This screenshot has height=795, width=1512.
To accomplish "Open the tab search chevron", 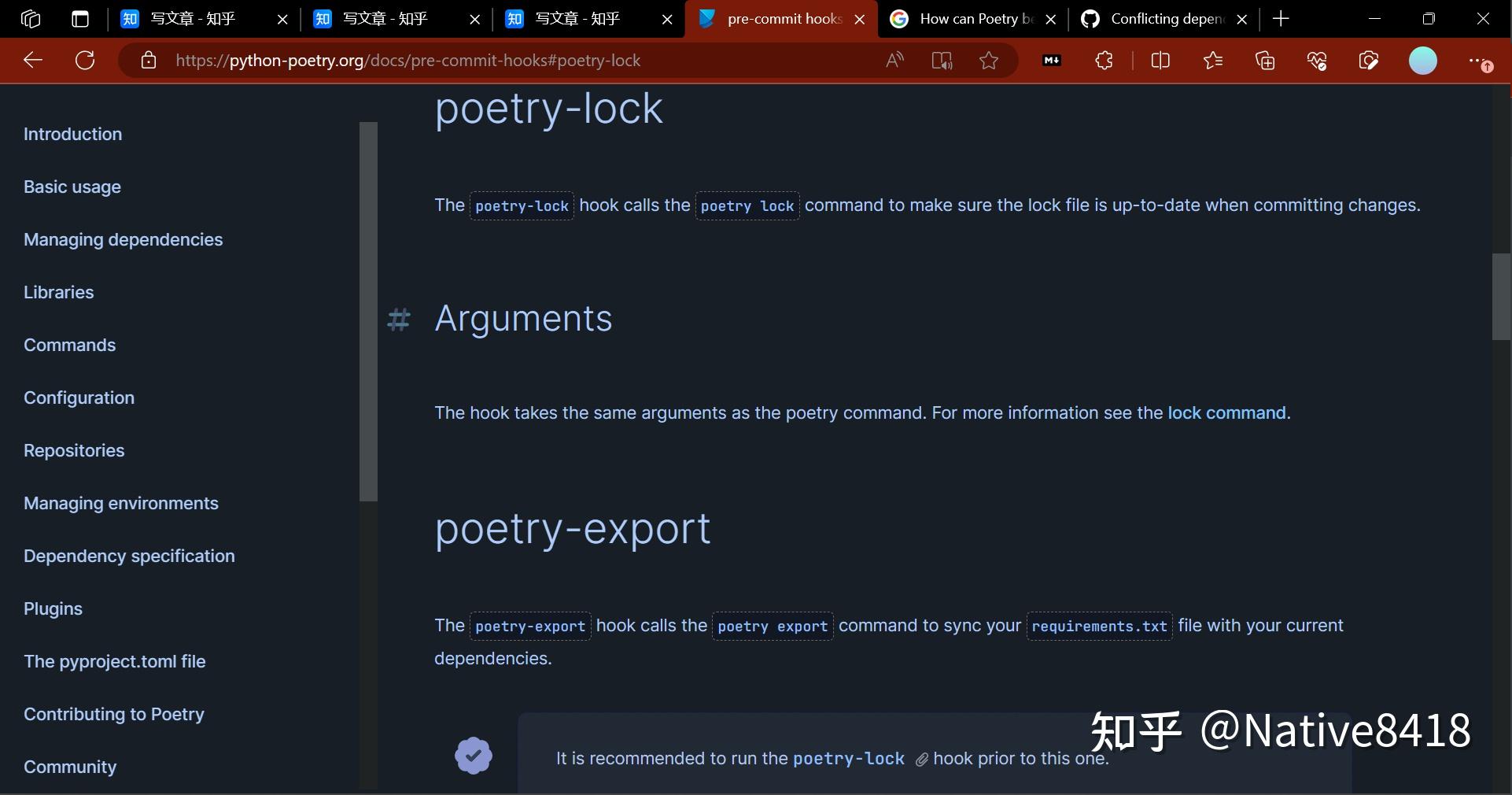I will pyautogui.click(x=79, y=18).
